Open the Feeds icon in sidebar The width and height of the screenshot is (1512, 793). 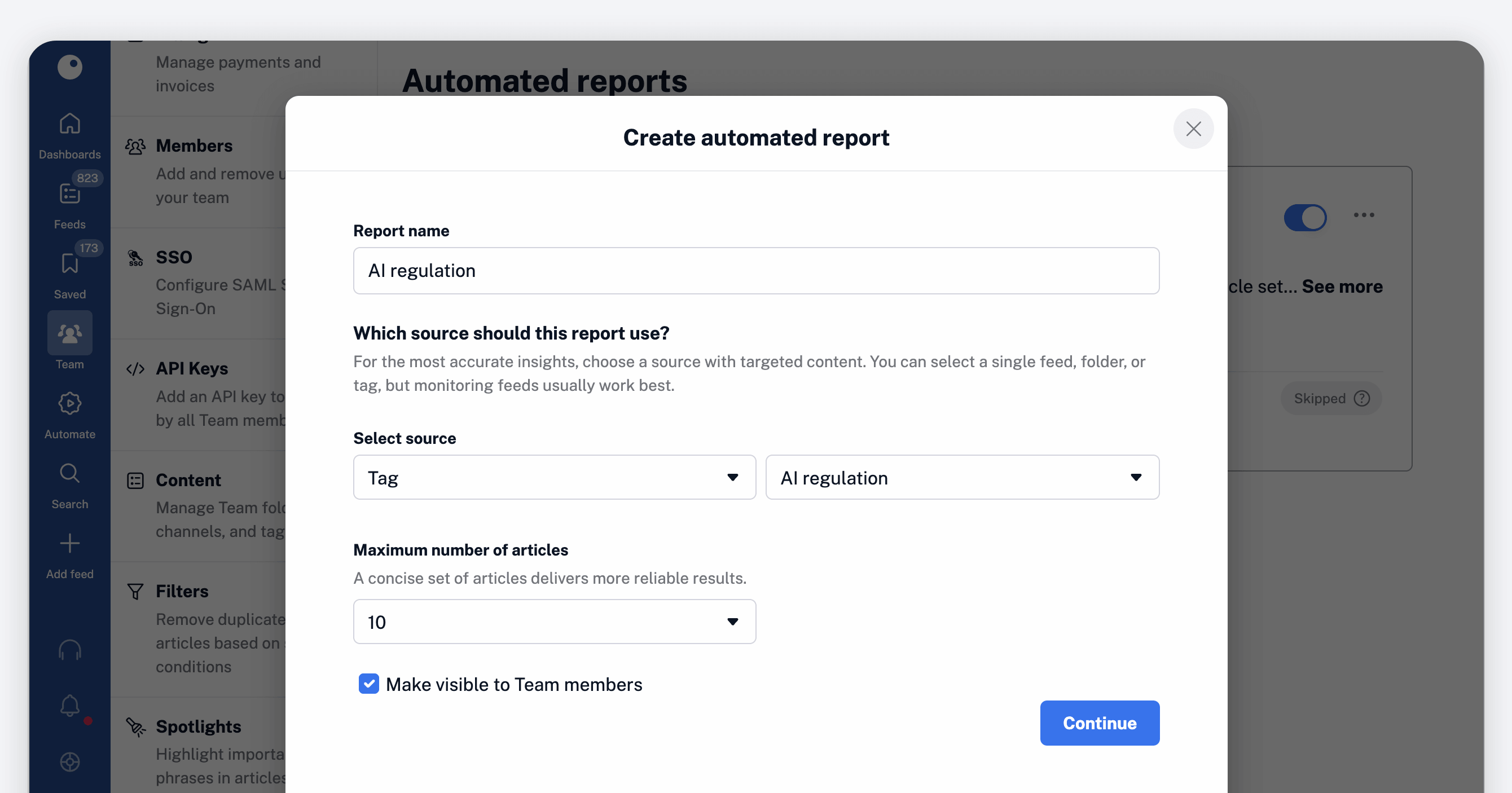(69, 194)
